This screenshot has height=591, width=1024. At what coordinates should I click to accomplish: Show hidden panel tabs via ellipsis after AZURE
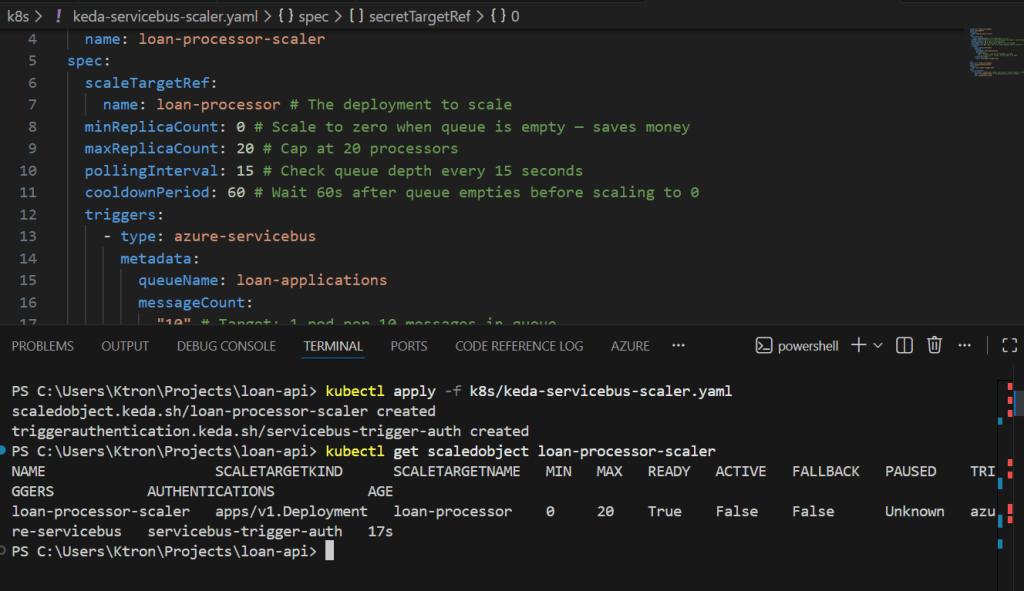click(678, 345)
